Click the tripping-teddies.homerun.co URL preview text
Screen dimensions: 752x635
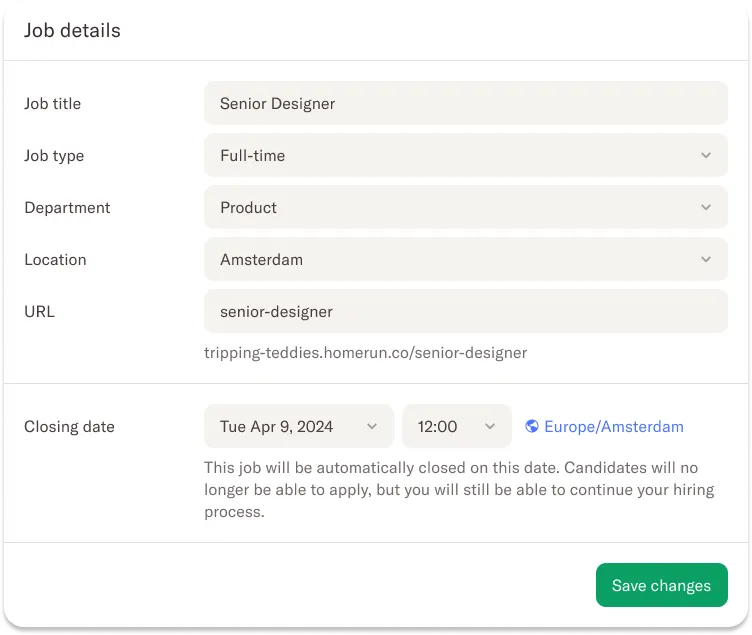pyautogui.click(x=365, y=352)
